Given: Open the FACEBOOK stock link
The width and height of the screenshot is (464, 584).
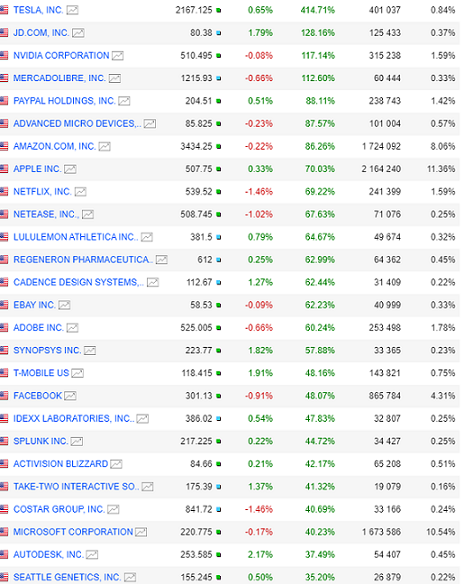Looking at the screenshot, I should pos(38,396).
